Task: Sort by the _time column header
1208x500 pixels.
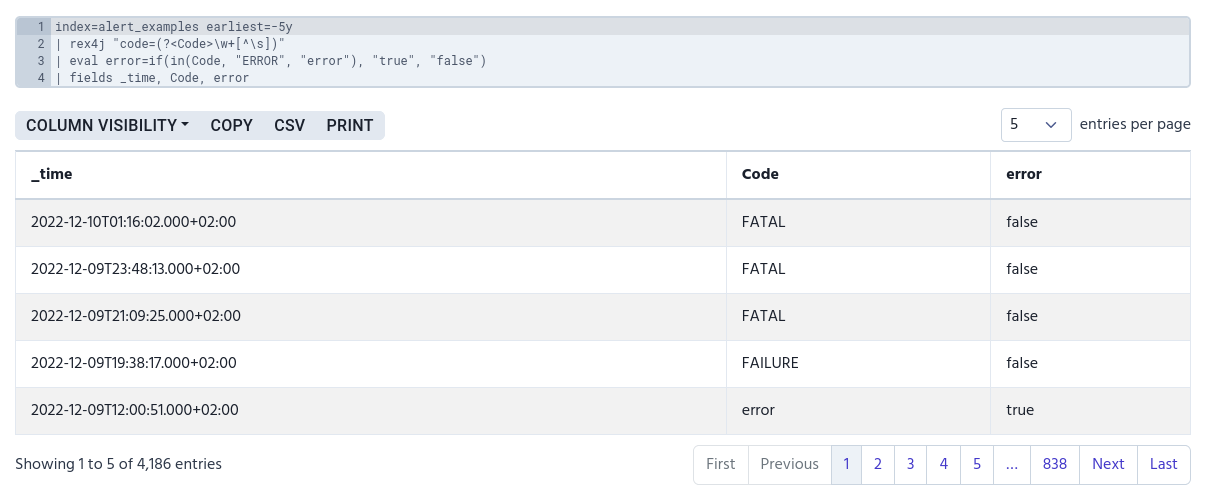Action: (371, 174)
